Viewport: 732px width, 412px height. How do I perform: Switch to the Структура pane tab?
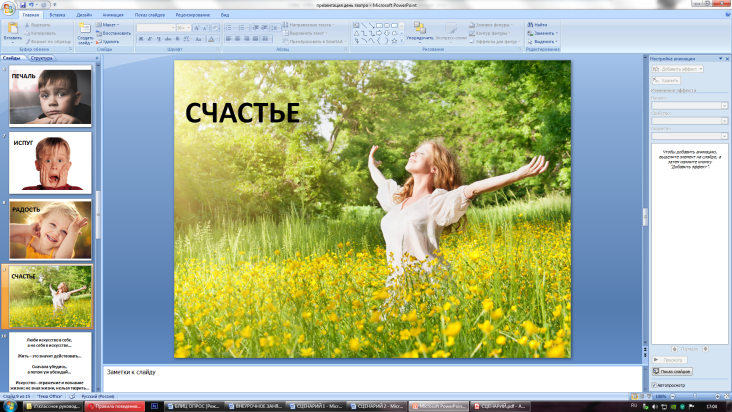pyautogui.click(x=42, y=59)
